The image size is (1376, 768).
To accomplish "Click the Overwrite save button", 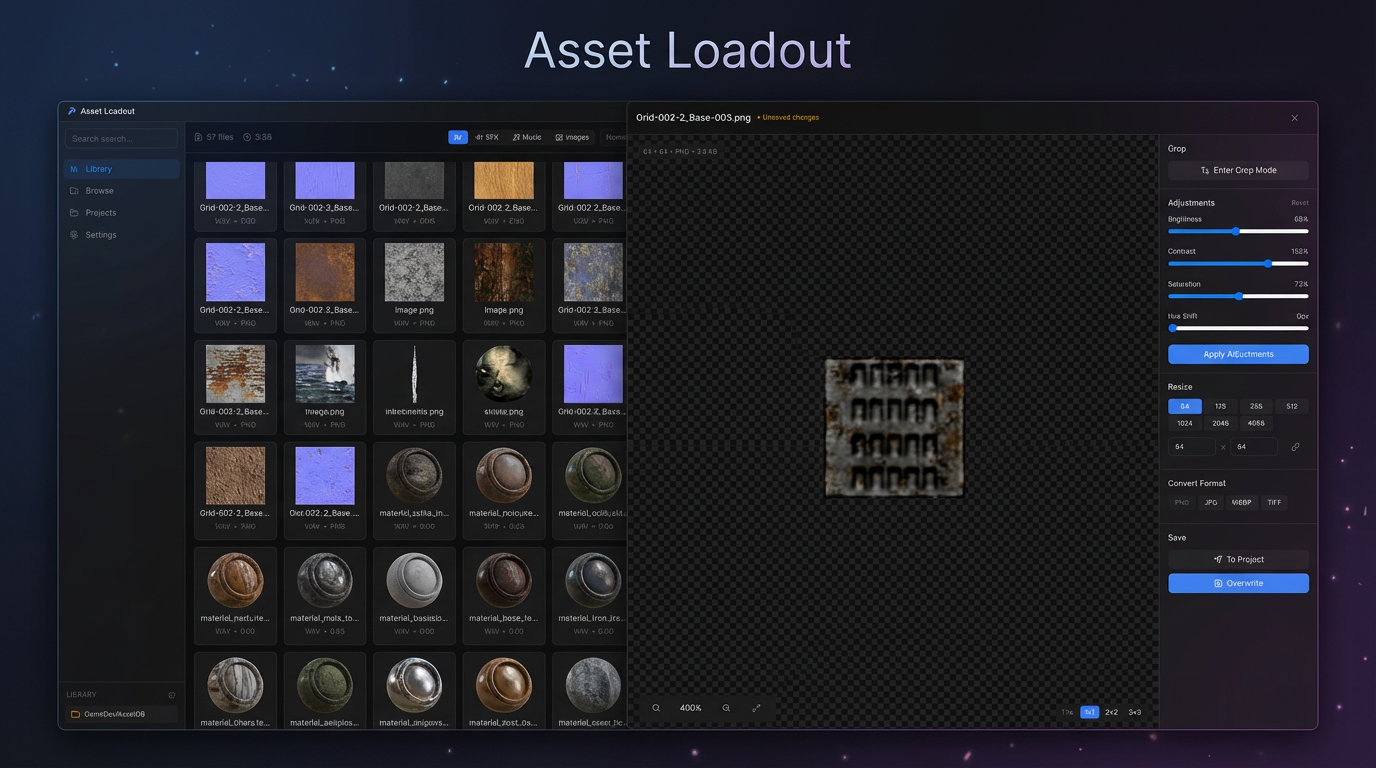I will click(x=1238, y=583).
